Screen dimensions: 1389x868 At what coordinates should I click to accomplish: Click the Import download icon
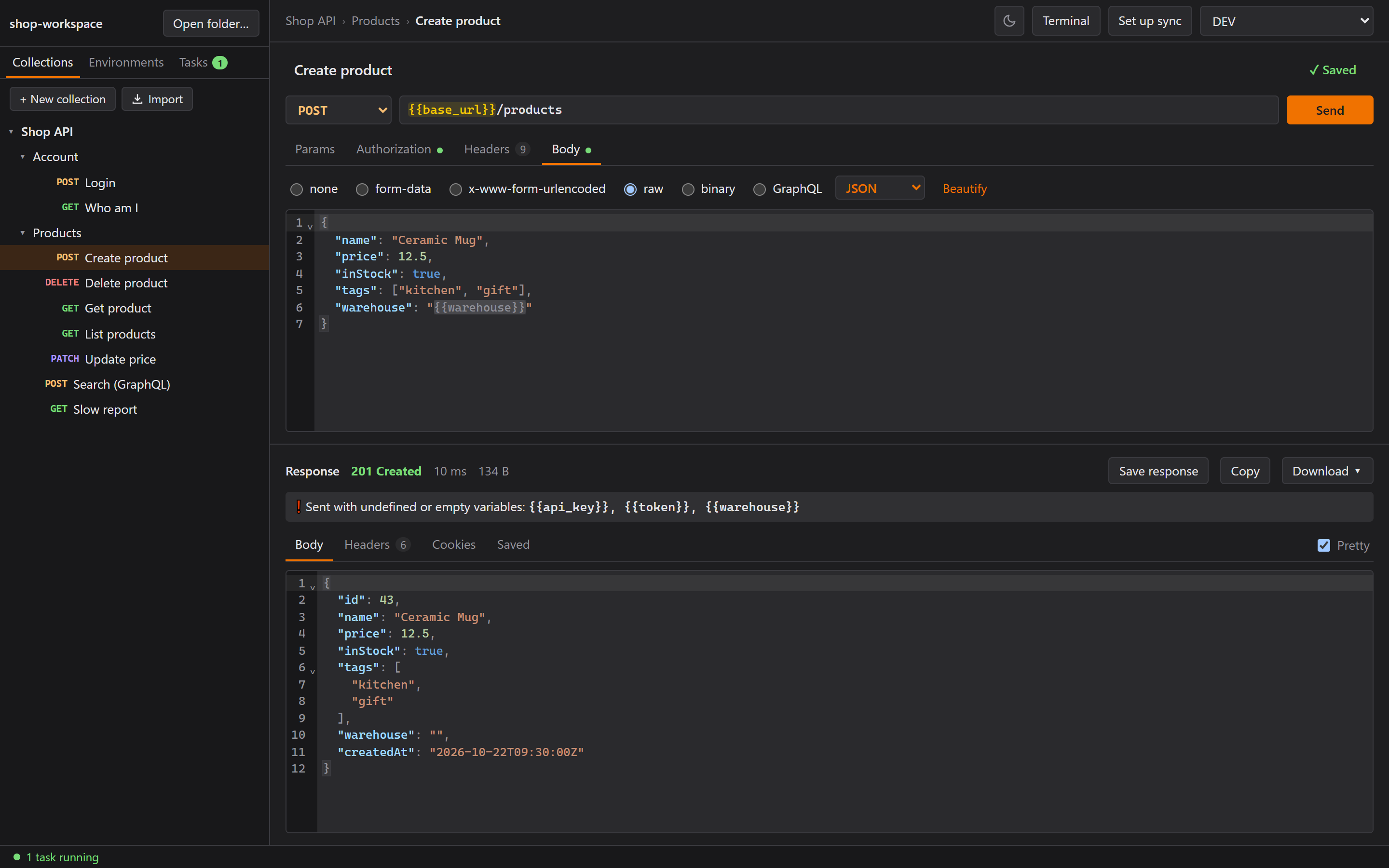137,99
